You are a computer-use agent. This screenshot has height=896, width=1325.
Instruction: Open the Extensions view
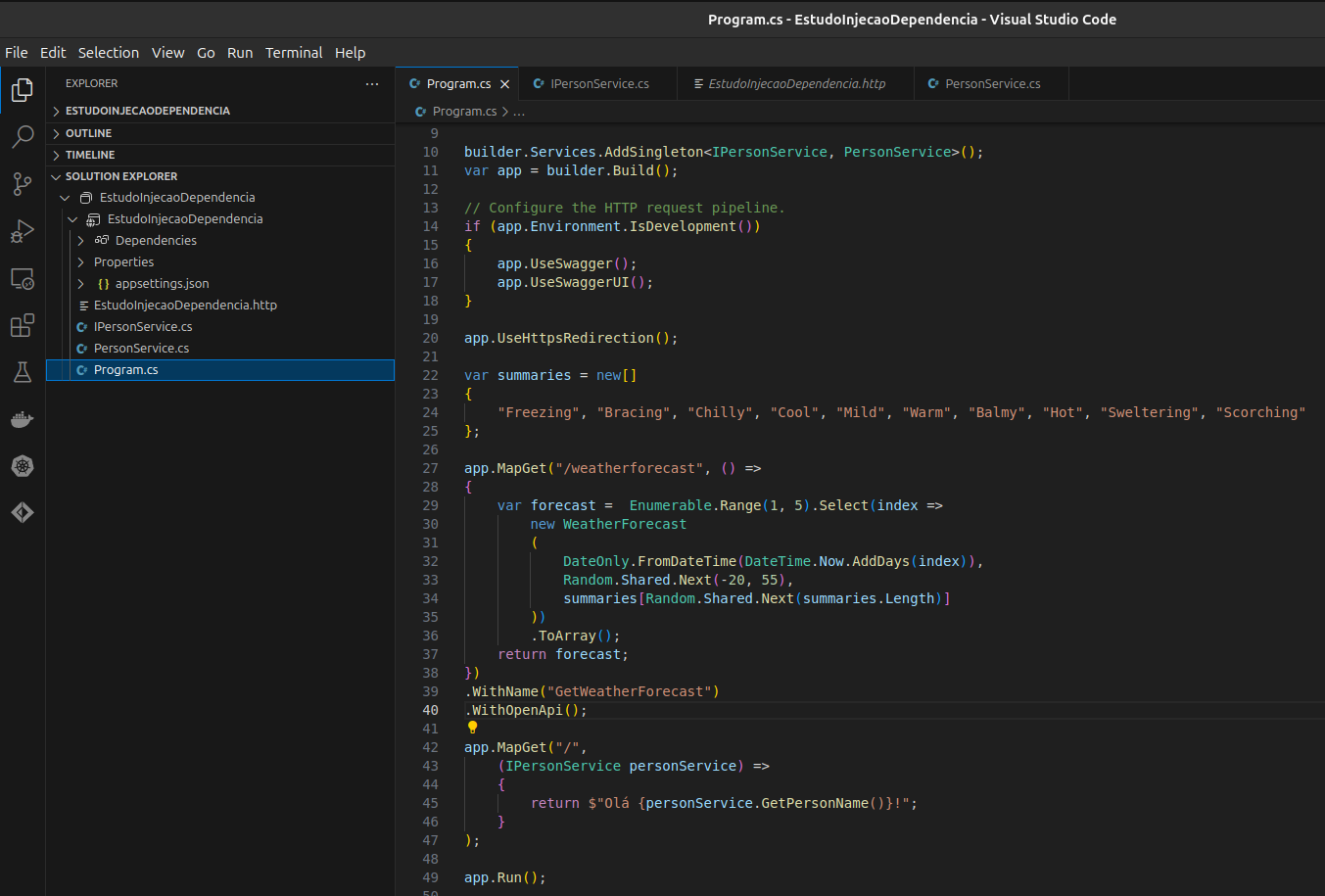[23, 325]
